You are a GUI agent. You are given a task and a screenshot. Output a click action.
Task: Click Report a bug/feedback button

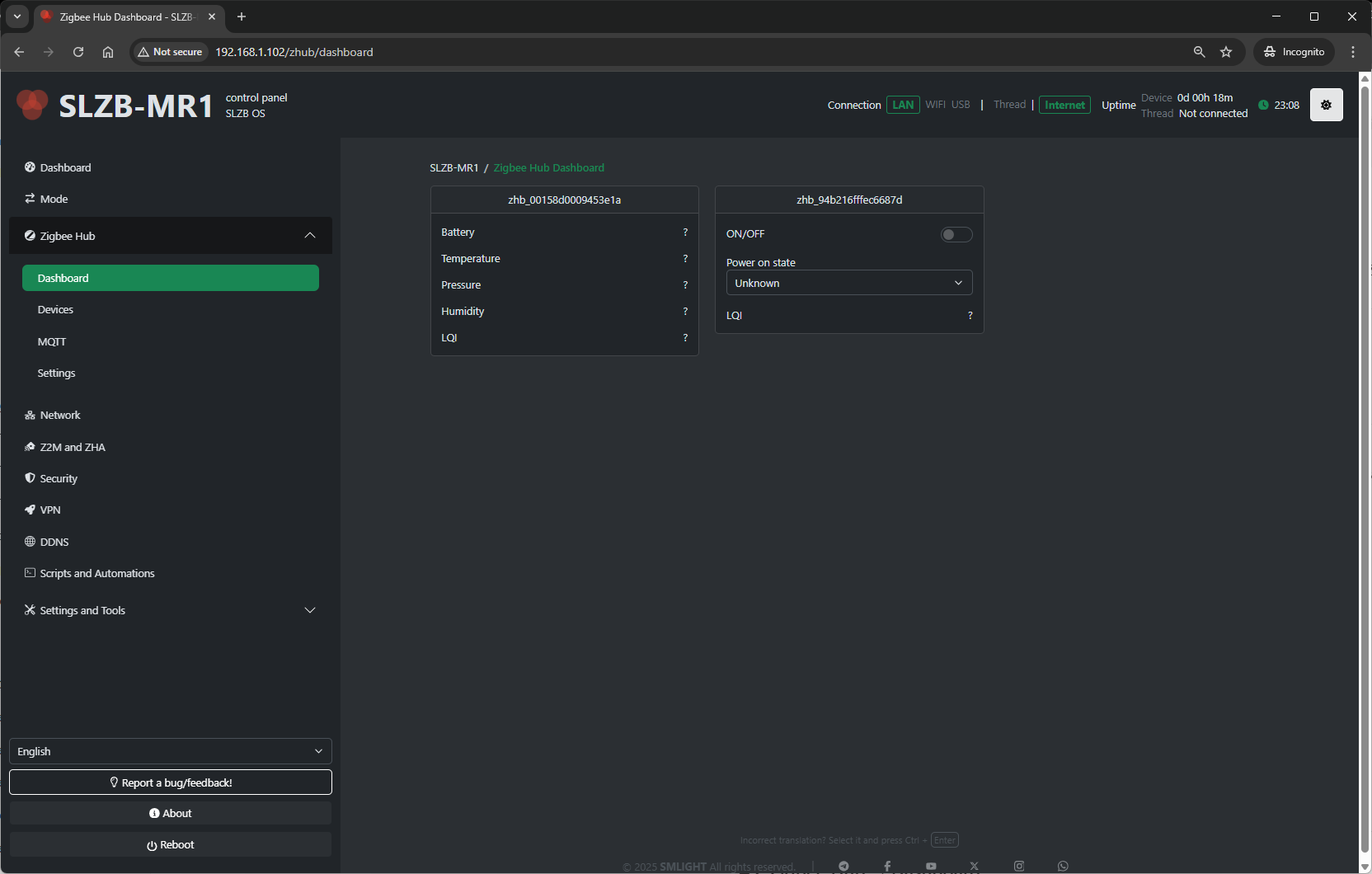170,782
